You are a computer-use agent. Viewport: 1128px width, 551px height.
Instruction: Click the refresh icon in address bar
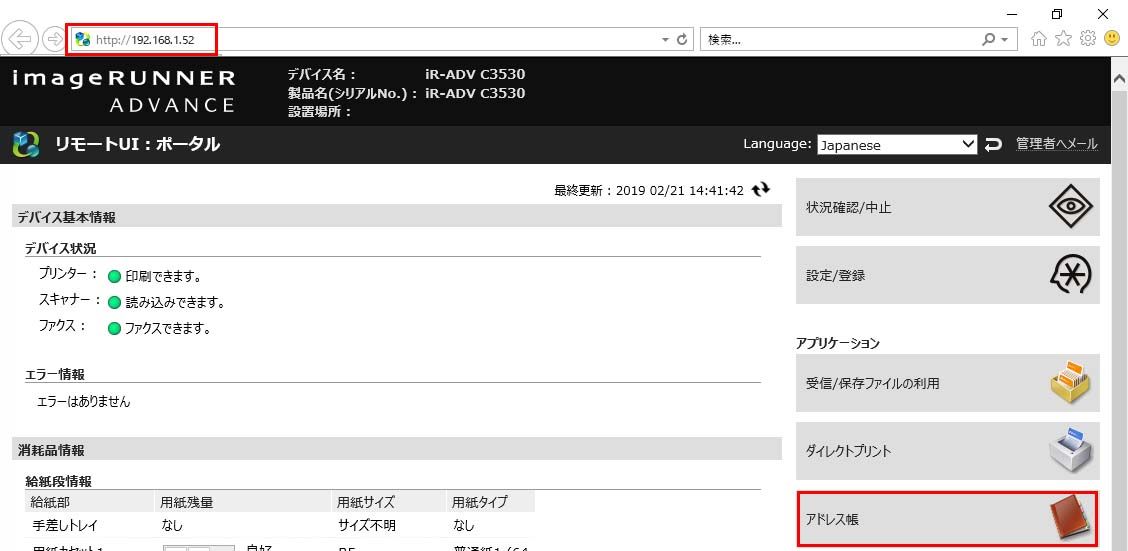click(683, 40)
